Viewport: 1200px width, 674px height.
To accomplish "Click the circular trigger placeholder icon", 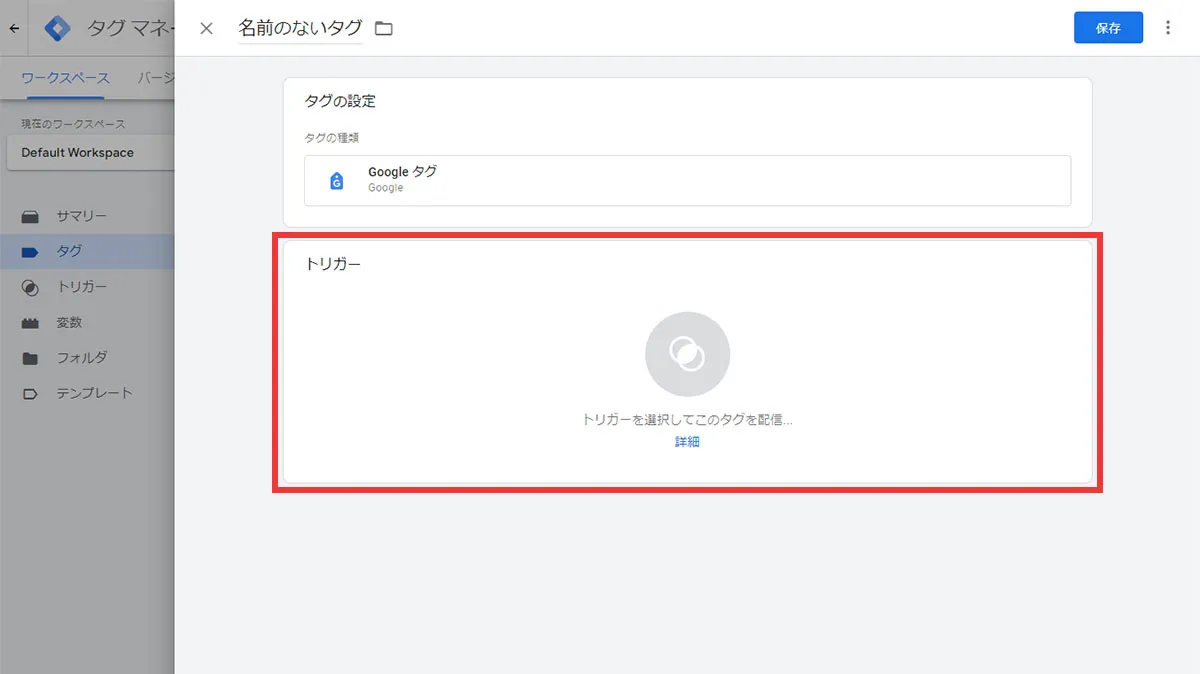I will 687,354.
